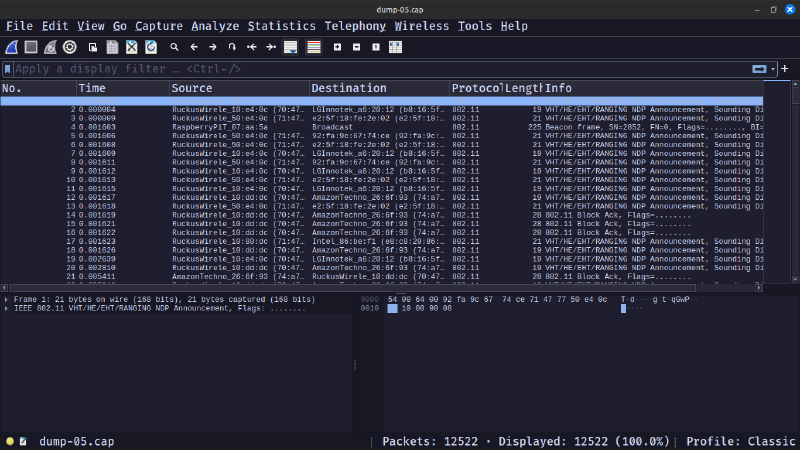Image resolution: width=800 pixels, height=450 pixels.
Task: Jump to the last packet
Action: (271, 47)
